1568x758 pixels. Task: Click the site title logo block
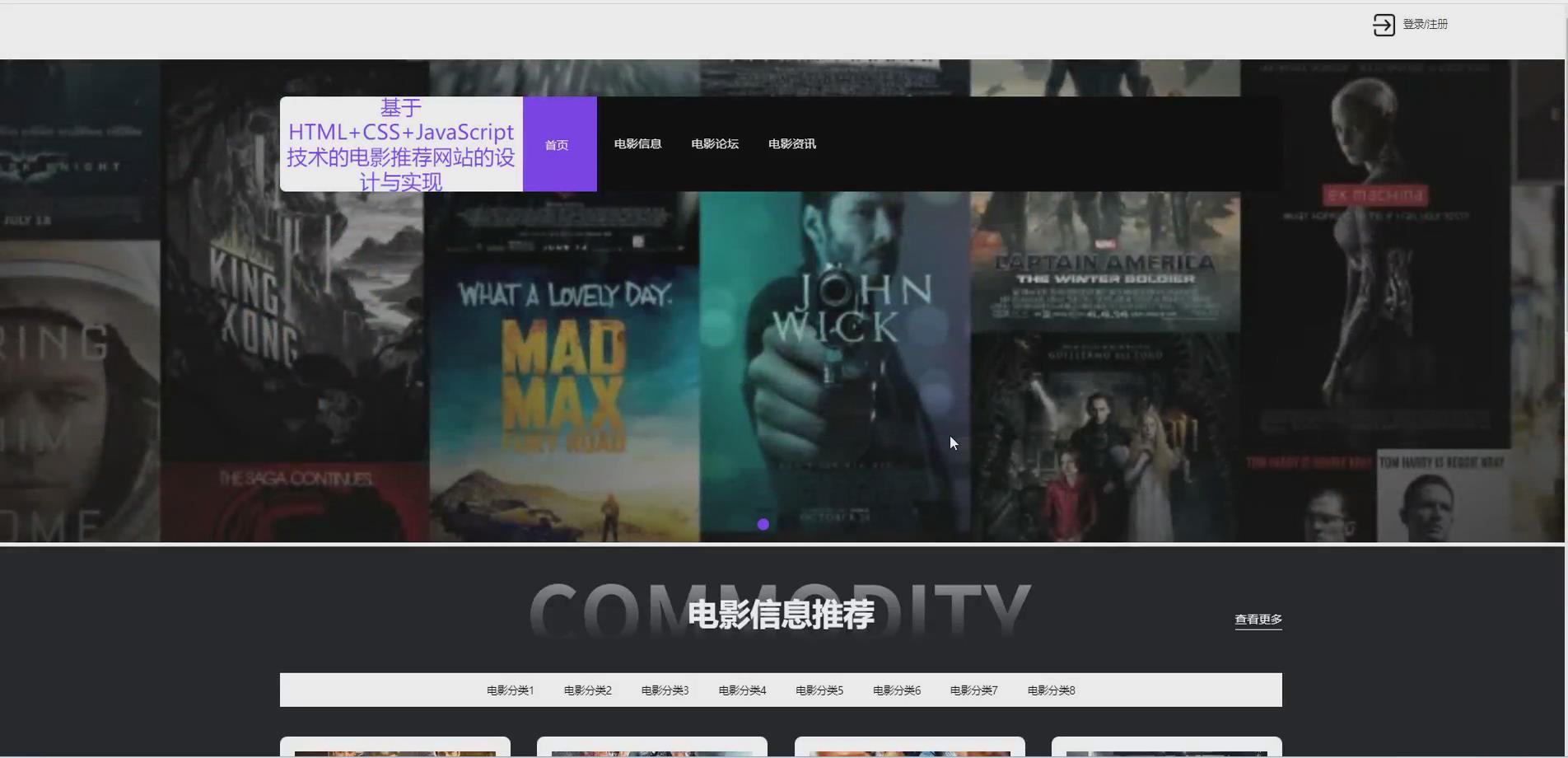tap(401, 144)
